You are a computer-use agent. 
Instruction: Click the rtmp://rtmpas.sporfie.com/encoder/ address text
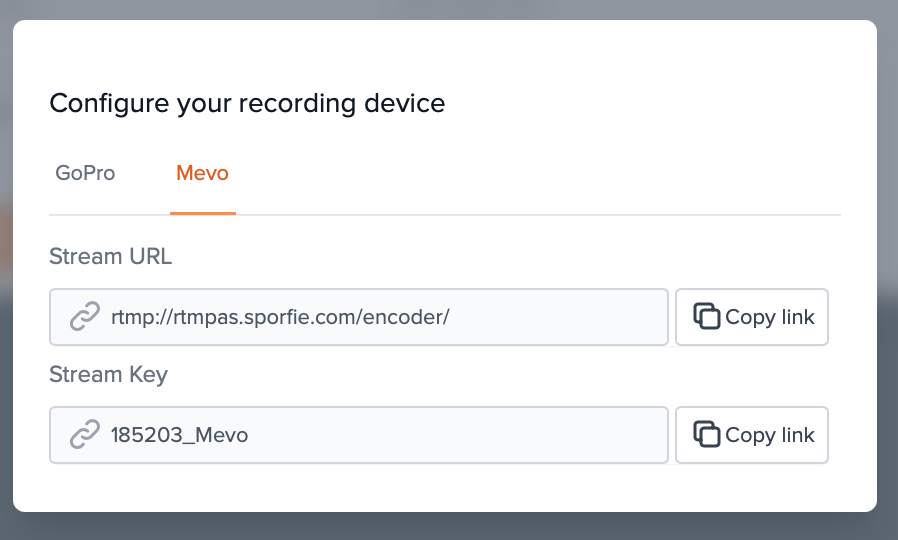(280, 317)
